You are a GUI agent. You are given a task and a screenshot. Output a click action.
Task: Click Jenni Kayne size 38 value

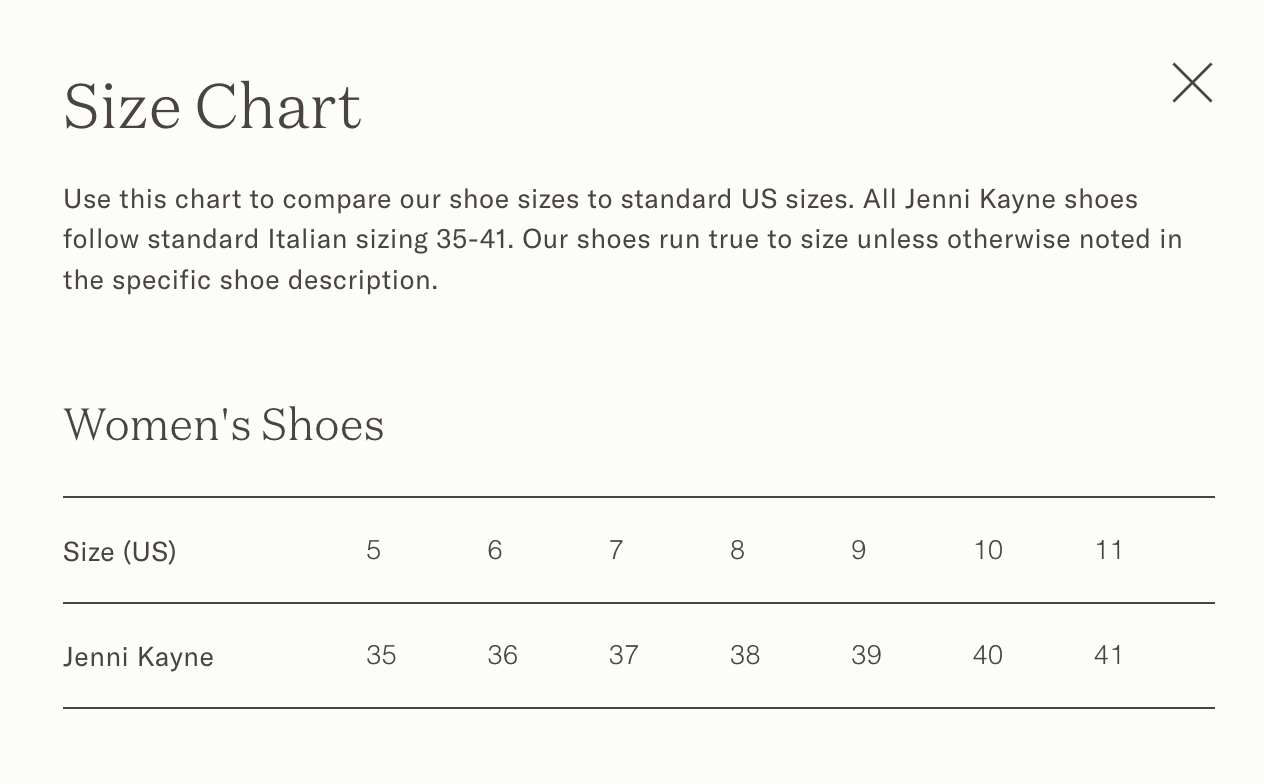click(745, 655)
